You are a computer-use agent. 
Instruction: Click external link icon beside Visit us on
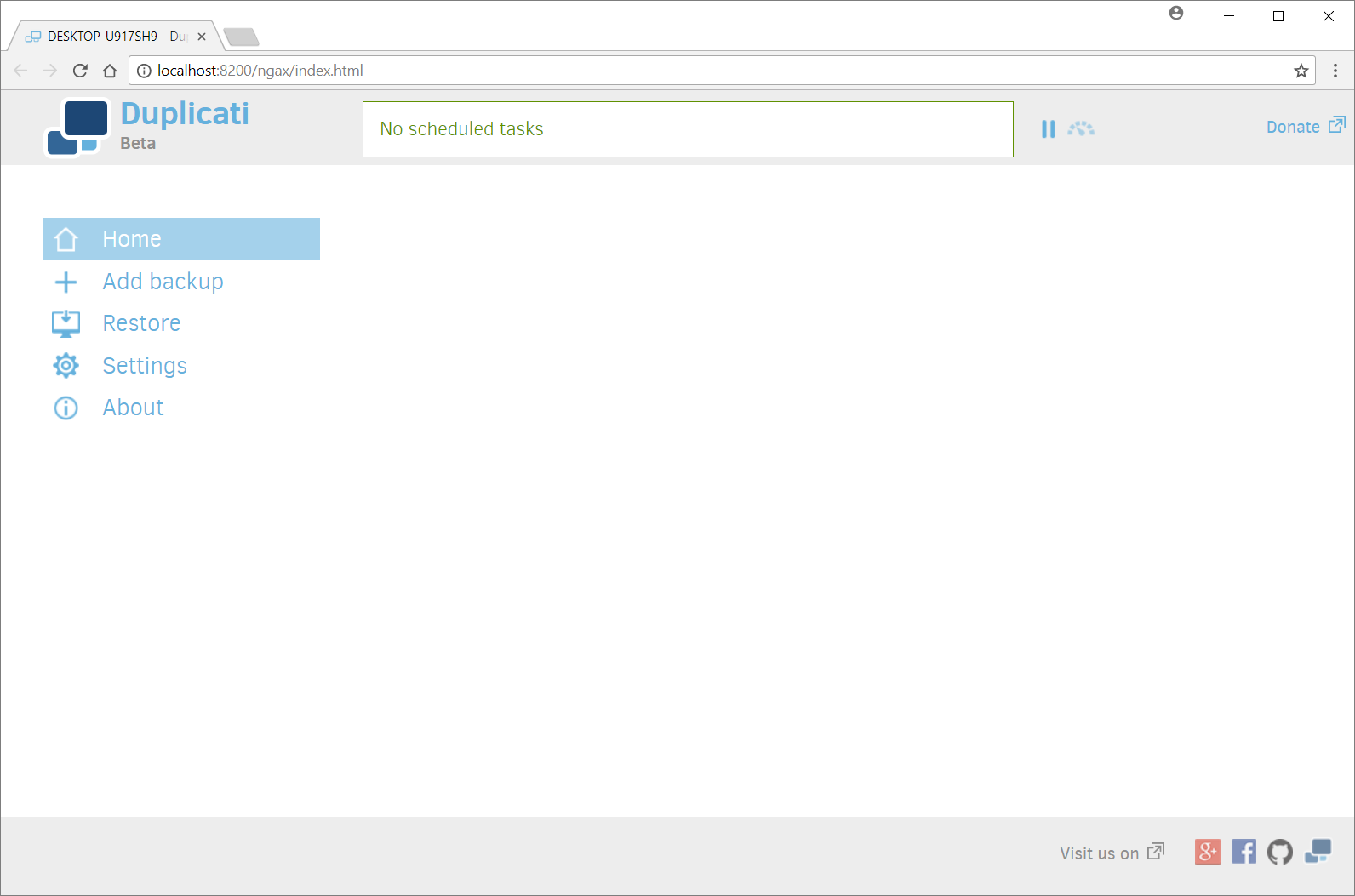pos(1156,851)
